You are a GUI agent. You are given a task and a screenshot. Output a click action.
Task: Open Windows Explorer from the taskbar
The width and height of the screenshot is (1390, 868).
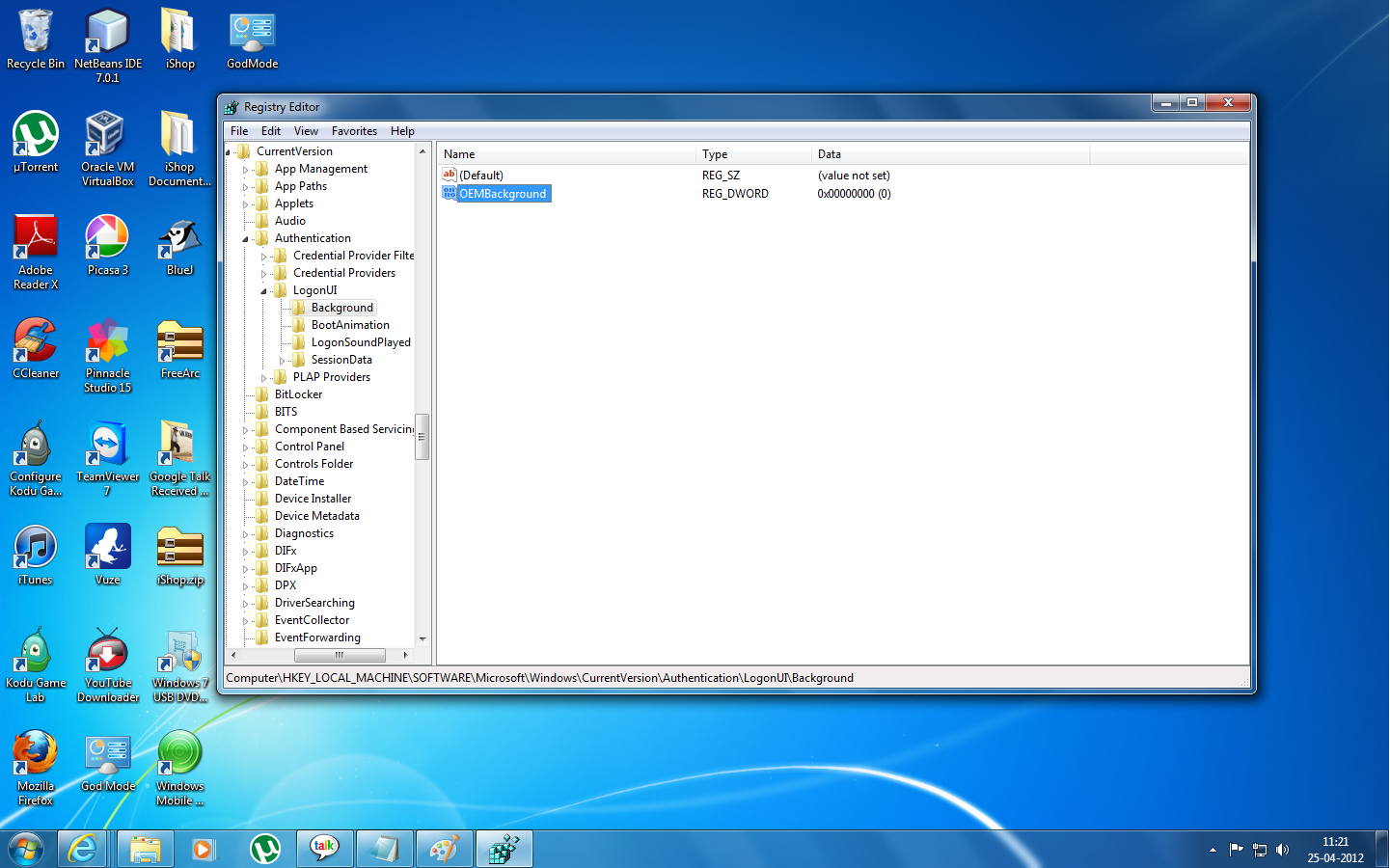tap(146, 849)
